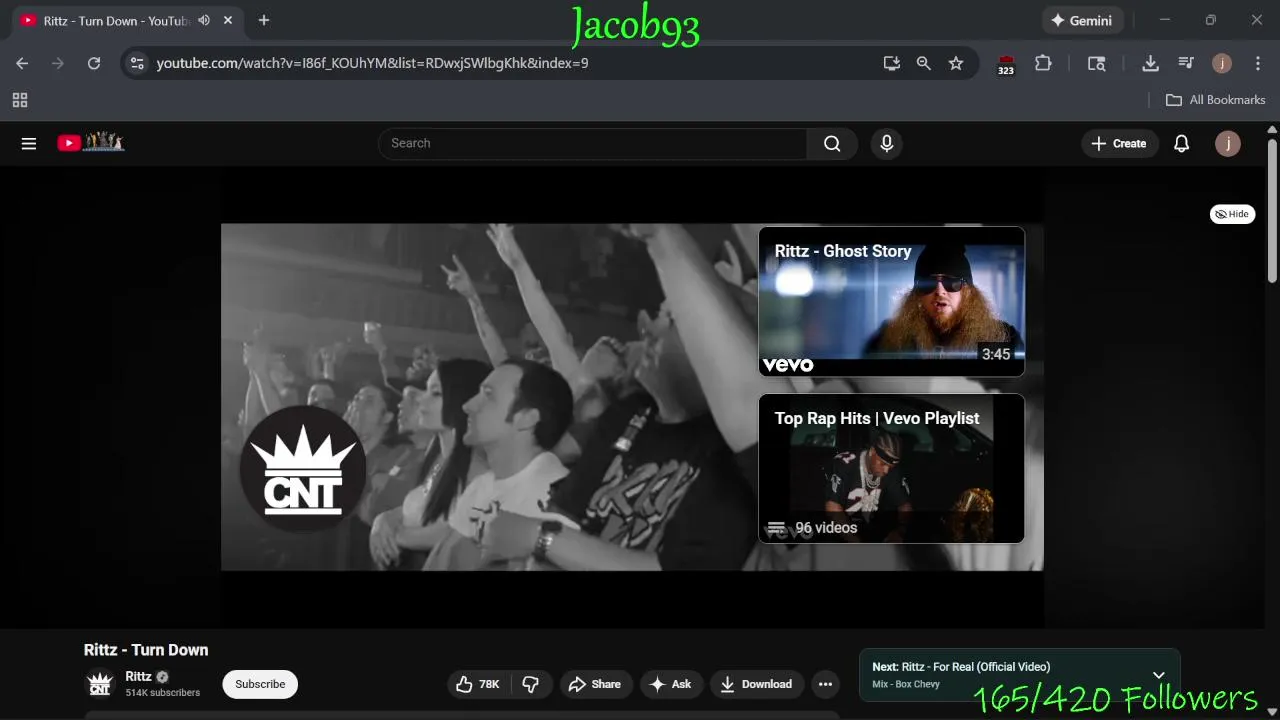
Task: Expand the Next playlist panel chevron
Action: [x=1158, y=675]
